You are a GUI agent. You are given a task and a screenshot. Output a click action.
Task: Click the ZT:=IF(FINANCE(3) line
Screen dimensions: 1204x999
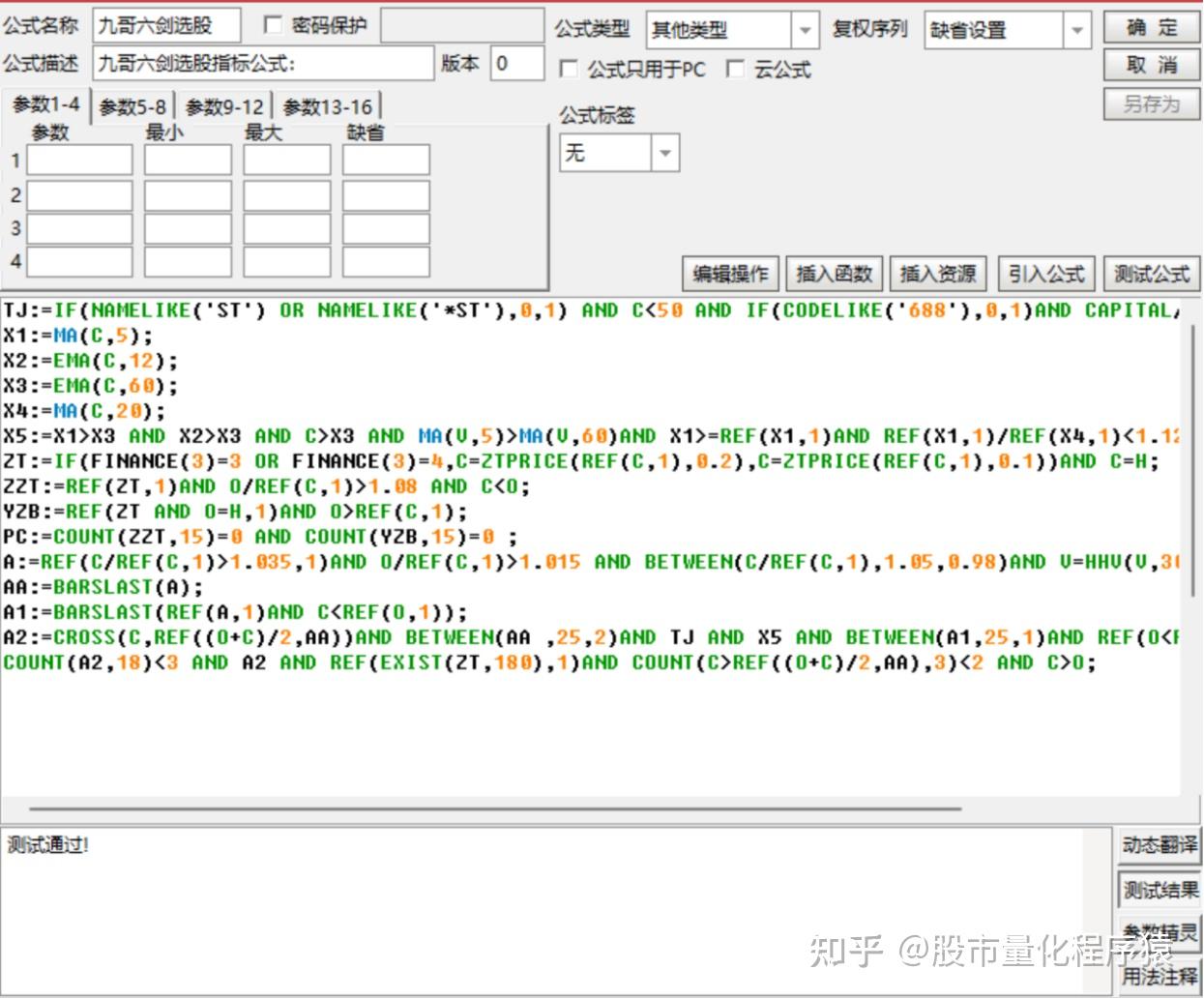[x=580, y=461]
